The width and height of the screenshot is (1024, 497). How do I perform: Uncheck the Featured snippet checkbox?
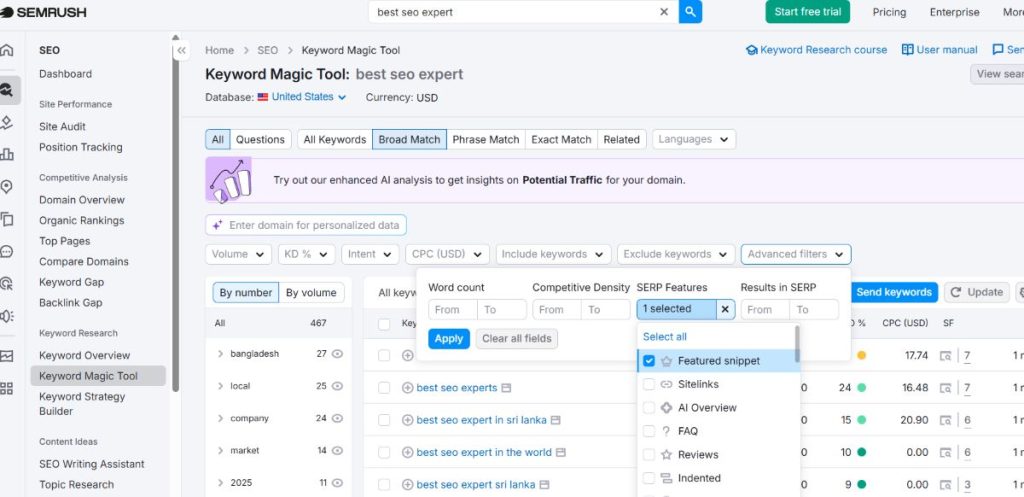click(648, 361)
